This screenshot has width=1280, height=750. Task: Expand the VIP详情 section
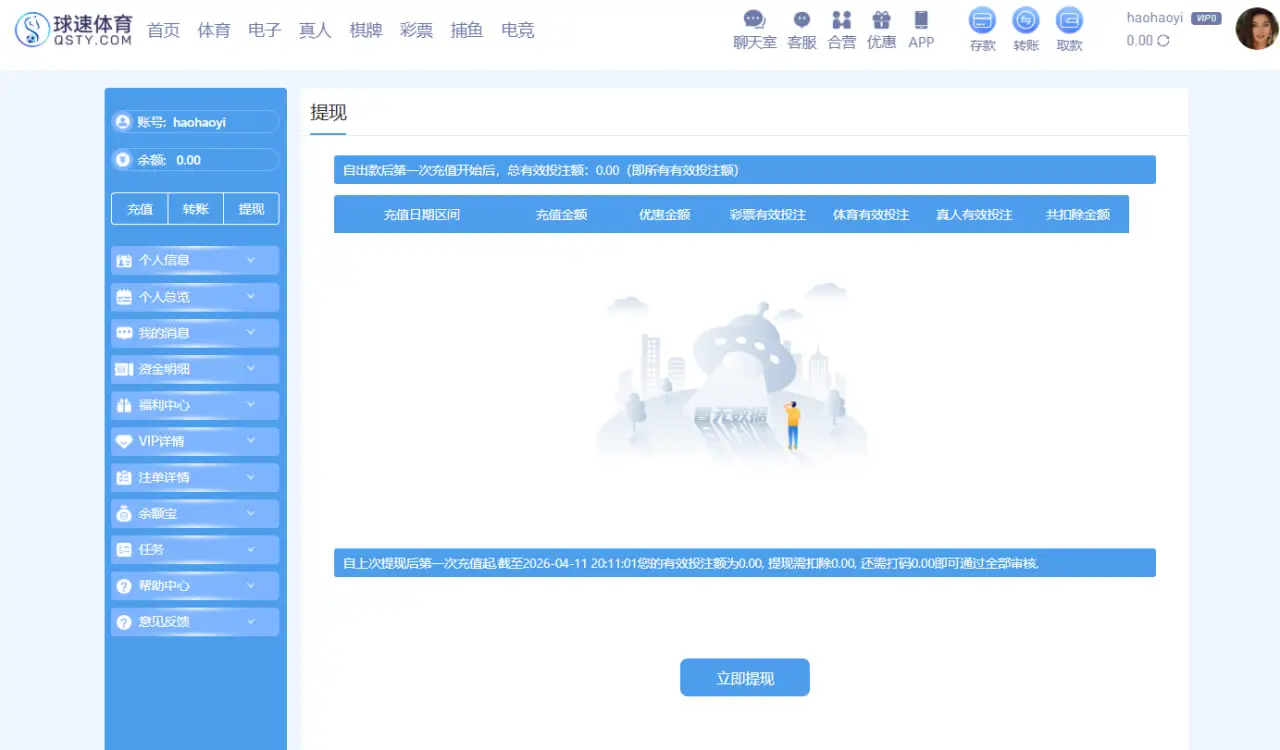(194, 441)
